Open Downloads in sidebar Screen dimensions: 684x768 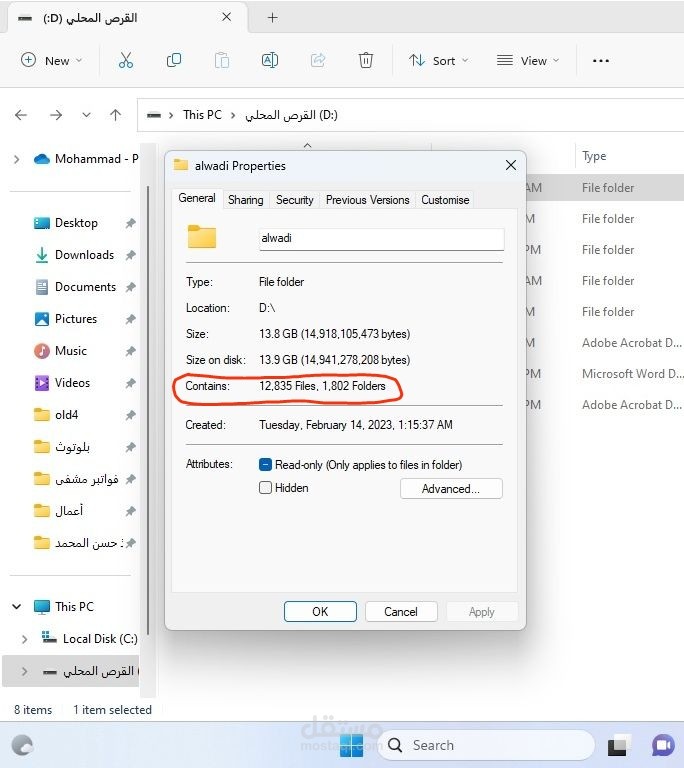point(84,255)
